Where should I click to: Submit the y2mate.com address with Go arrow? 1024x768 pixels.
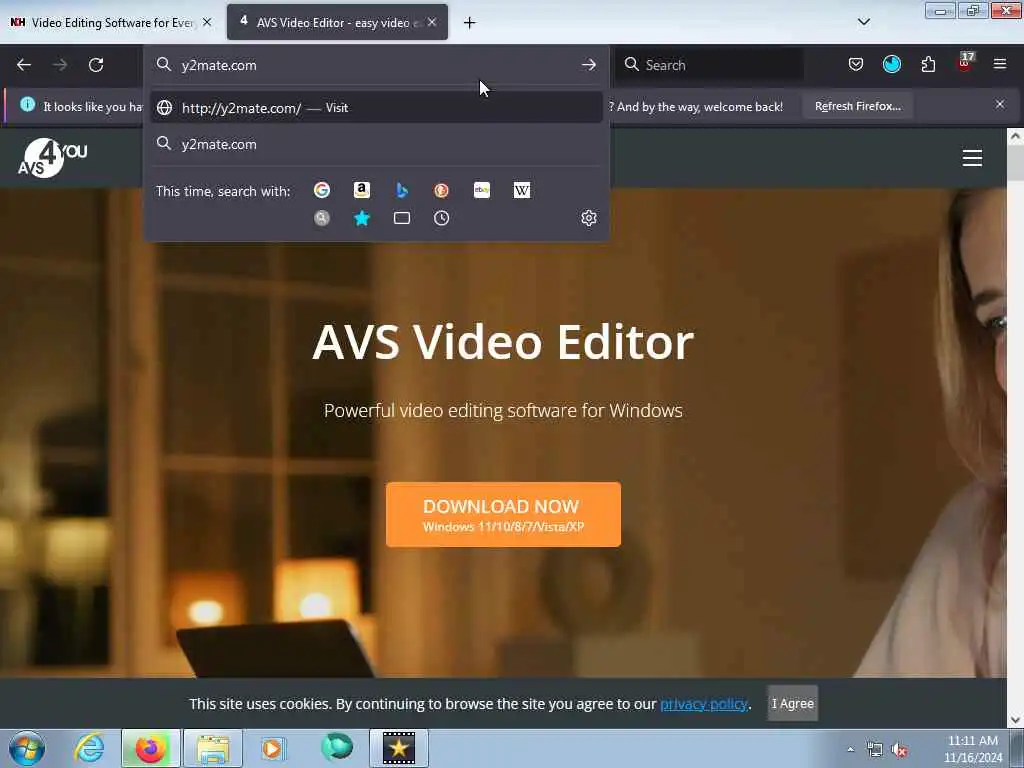[588, 65]
